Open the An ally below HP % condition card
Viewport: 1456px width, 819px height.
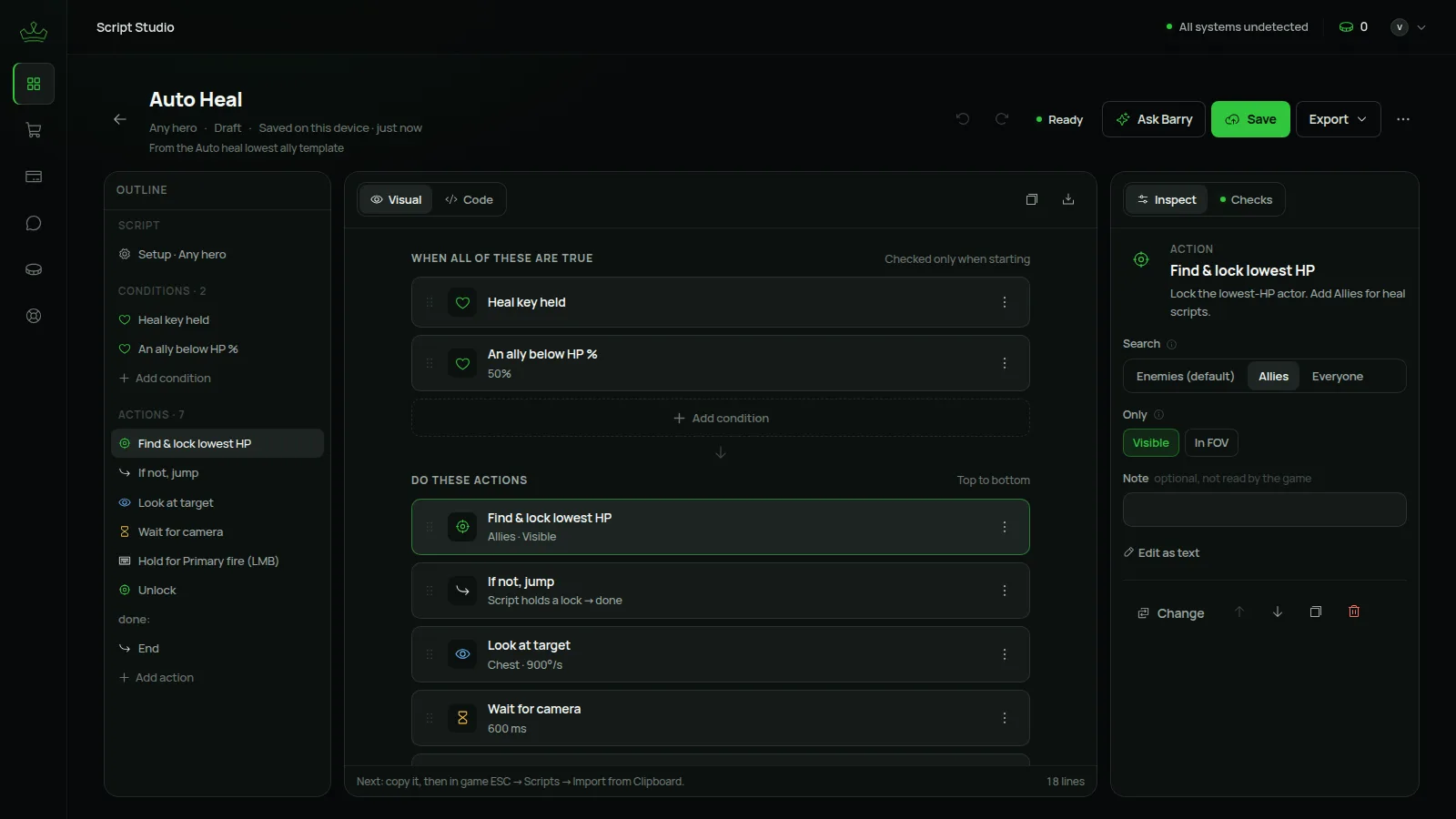(x=721, y=363)
